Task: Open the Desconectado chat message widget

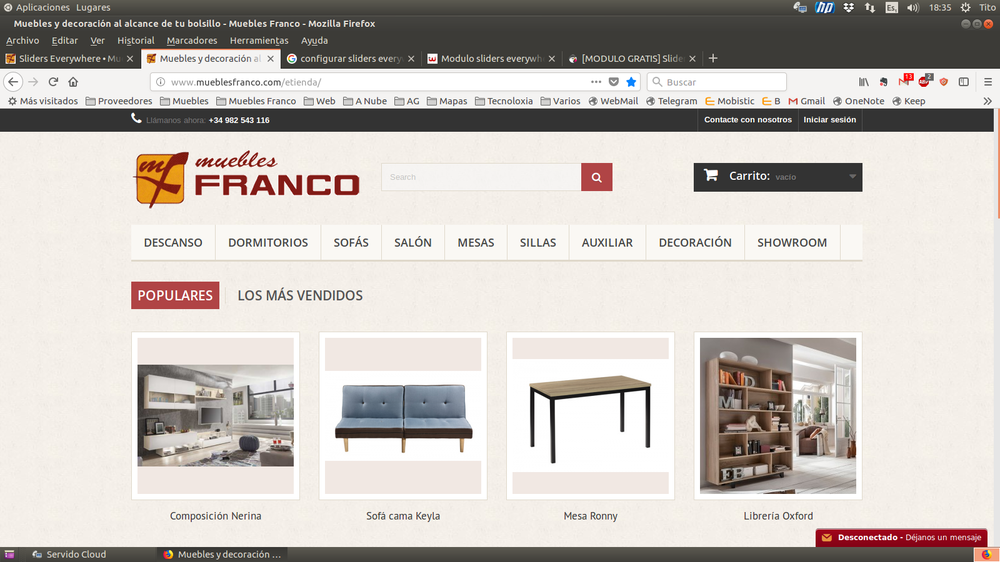Action: tap(901, 537)
